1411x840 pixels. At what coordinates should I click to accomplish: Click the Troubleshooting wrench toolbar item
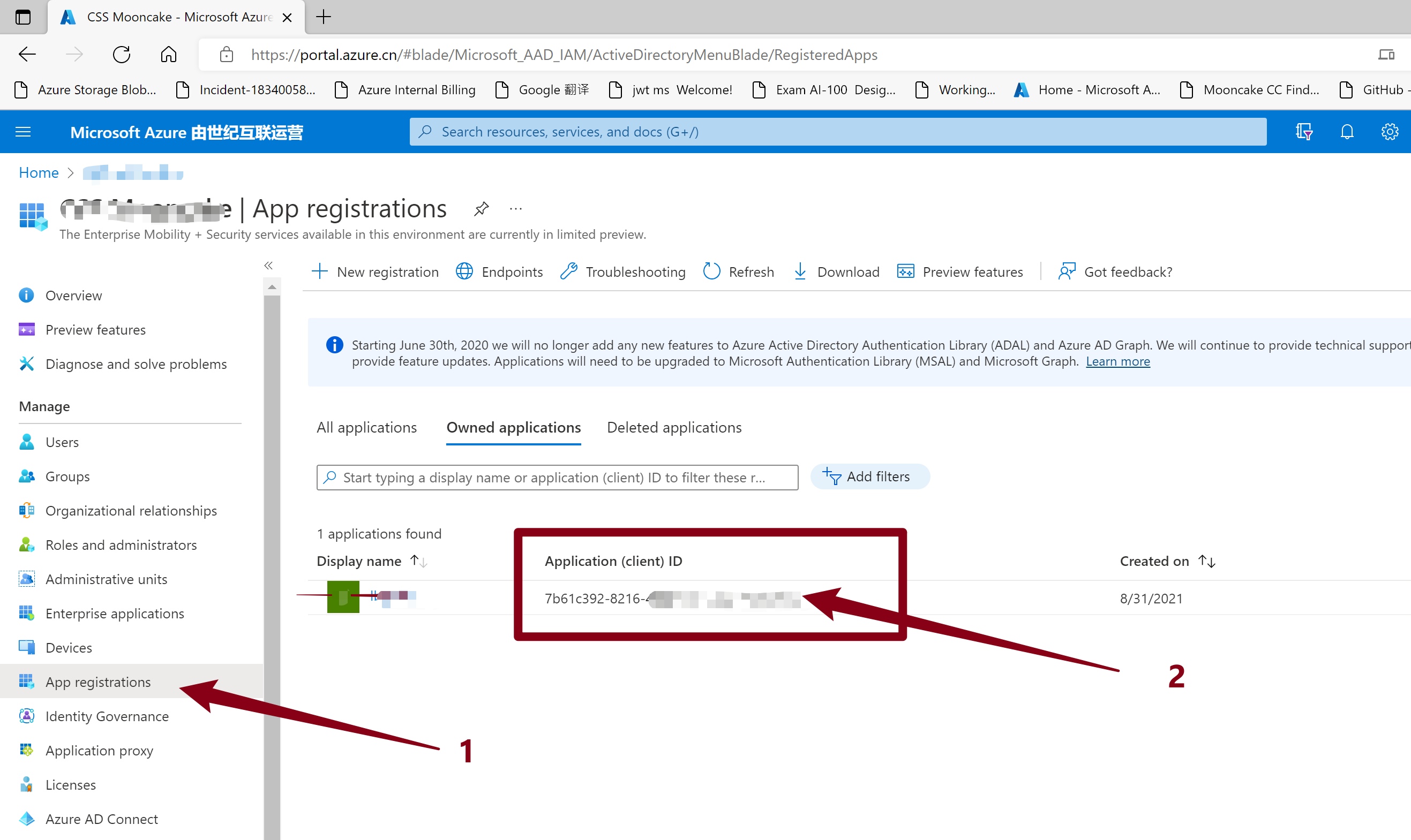point(623,271)
